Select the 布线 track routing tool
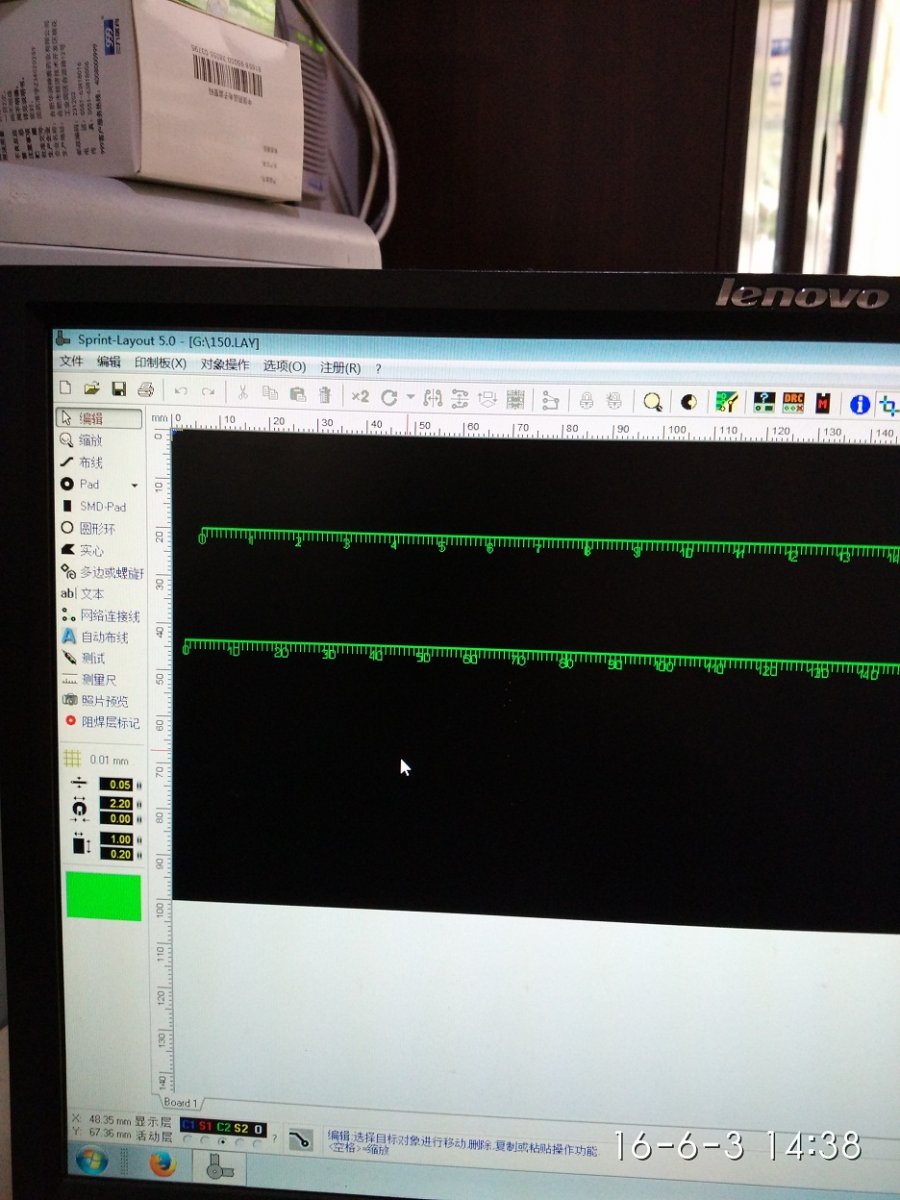Viewport: 900px width, 1200px height. pos(90,462)
